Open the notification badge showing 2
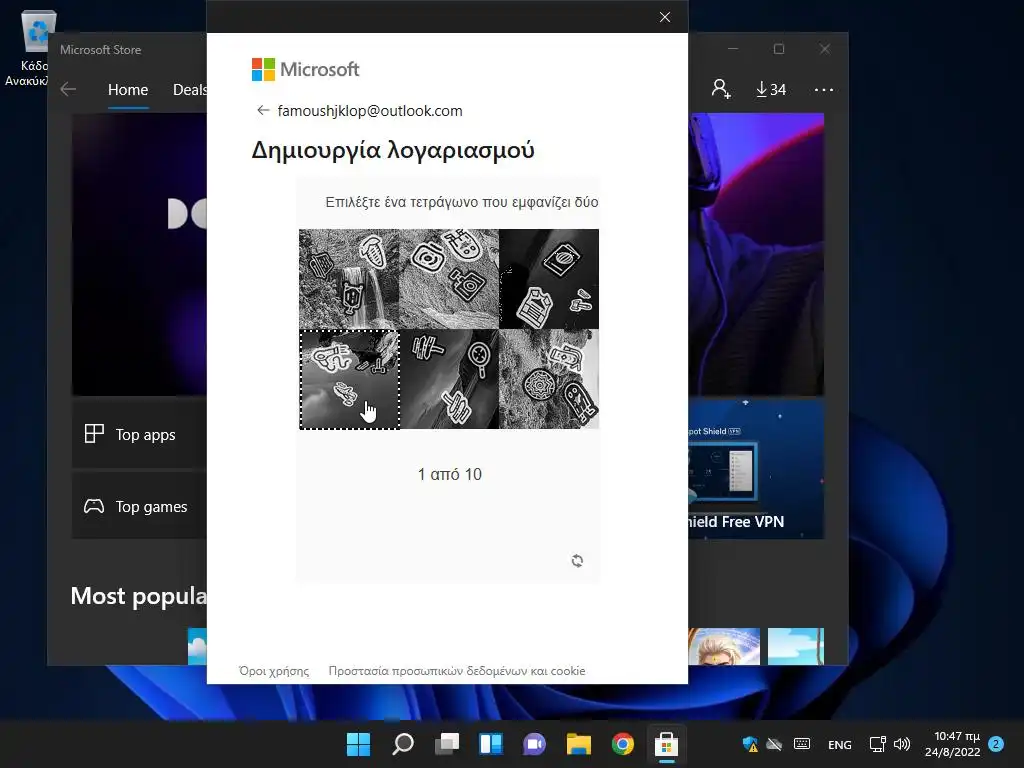1024x768 pixels. pos(996,744)
